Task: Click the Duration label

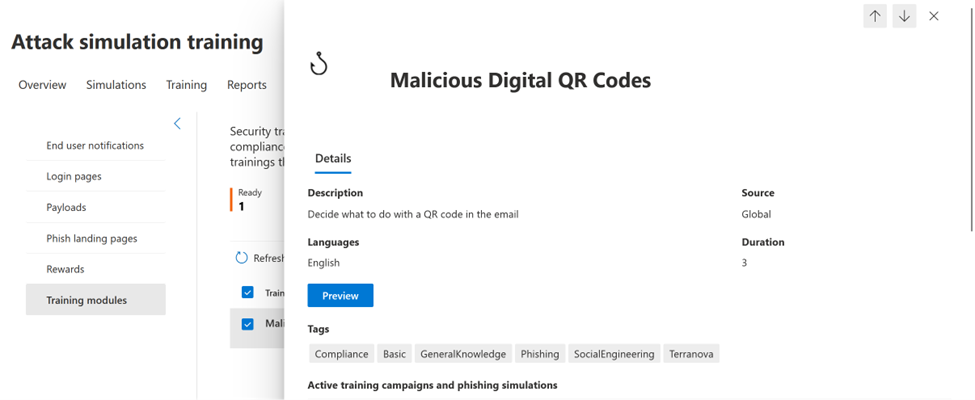Action: (763, 242)
